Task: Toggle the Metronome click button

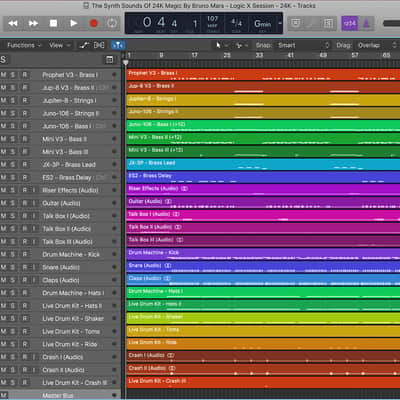Action: click(366, 23)
